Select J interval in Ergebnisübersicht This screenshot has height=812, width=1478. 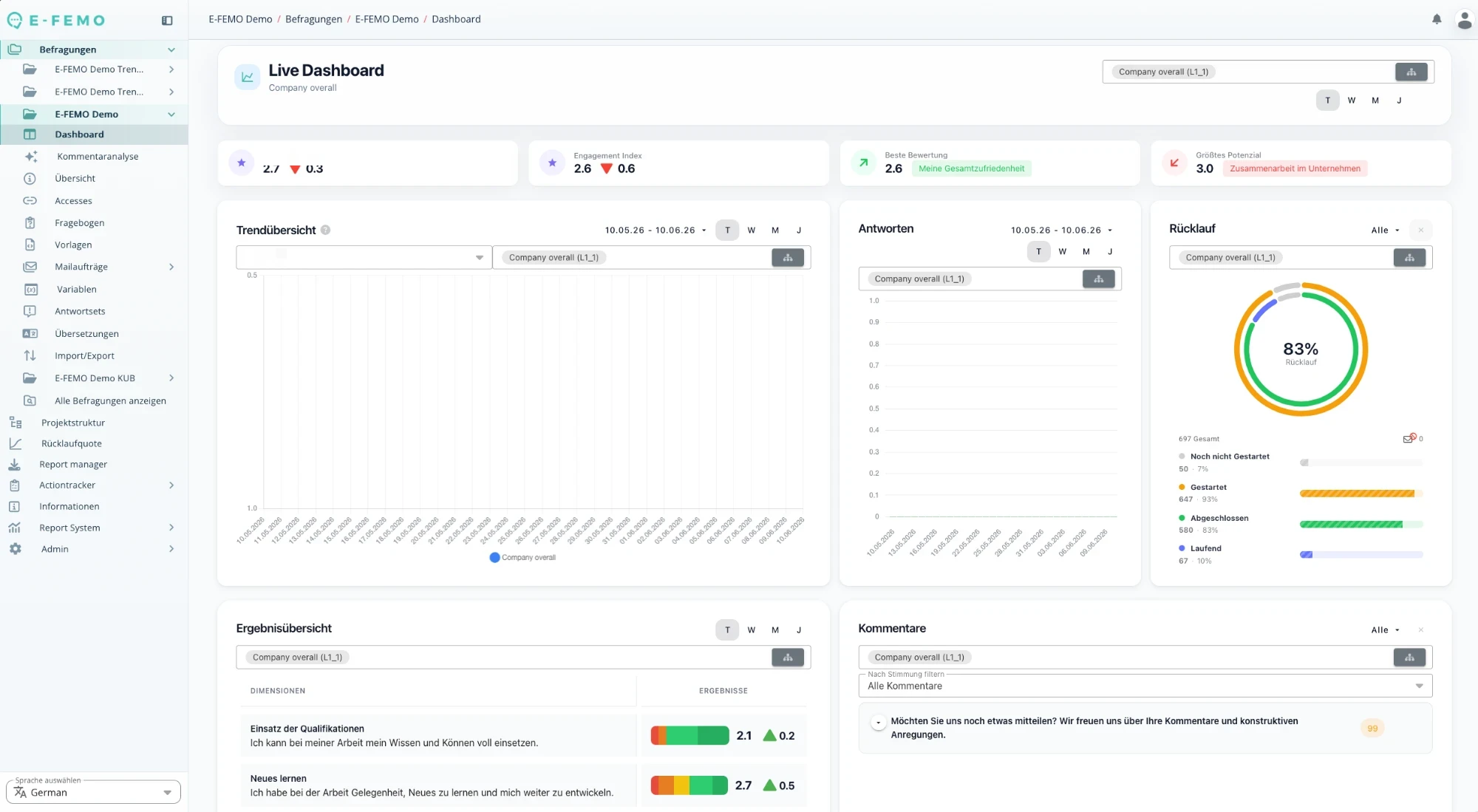pos(798,630)
